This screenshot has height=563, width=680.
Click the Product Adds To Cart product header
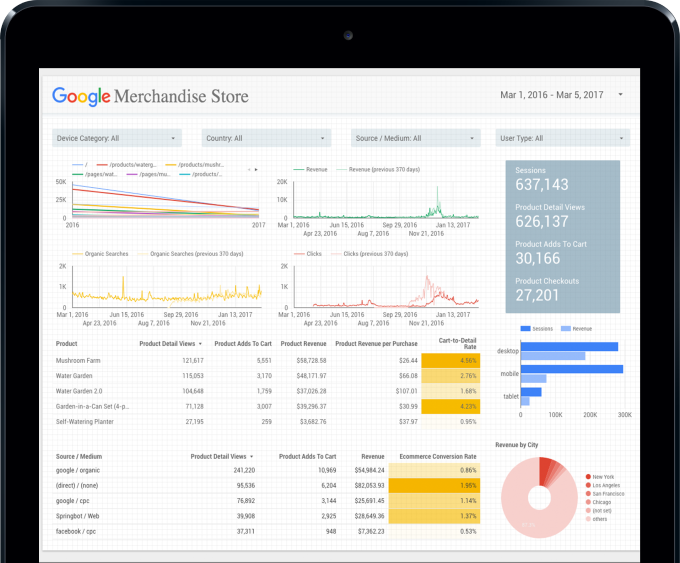coord(243,344)
